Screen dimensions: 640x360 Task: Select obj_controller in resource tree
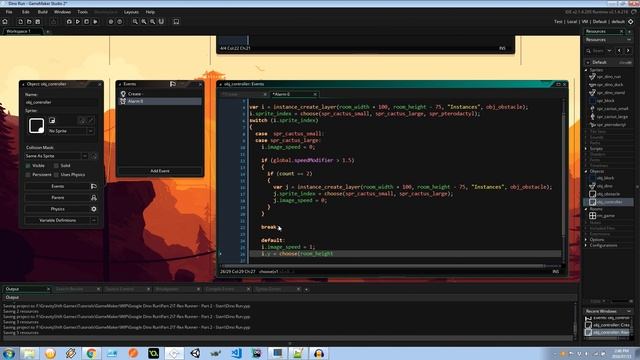click(x=609, y=202)
